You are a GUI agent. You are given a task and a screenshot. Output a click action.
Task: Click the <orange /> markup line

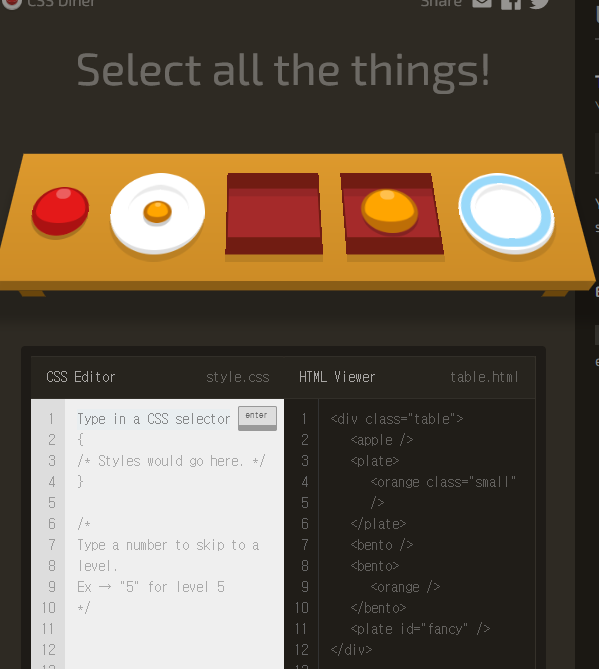pyautogui.click(x=405, y=587)
